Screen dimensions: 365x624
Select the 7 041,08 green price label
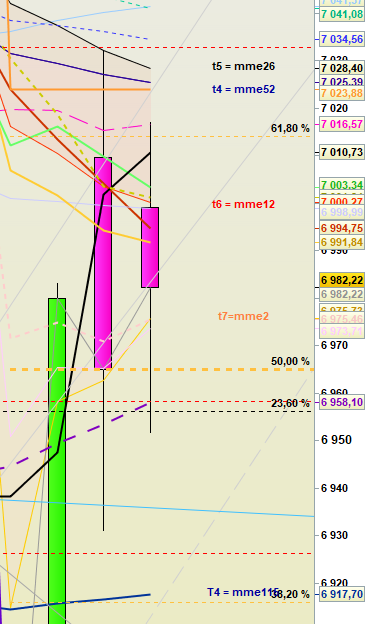342,14
